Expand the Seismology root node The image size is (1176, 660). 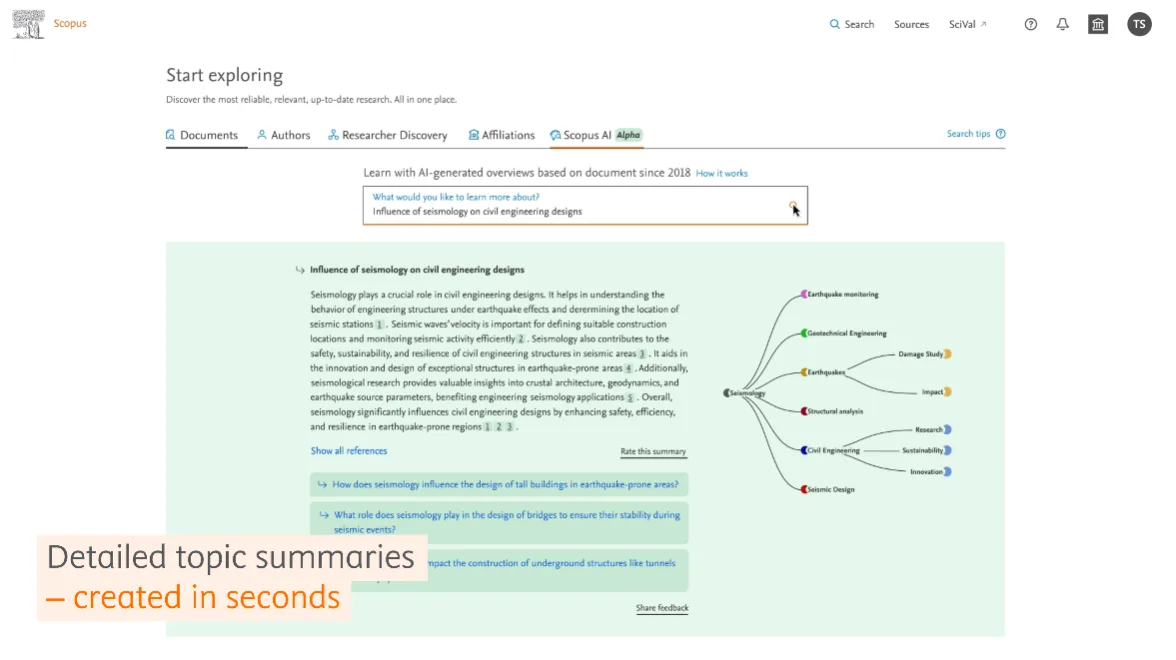[x=726, y=393]
